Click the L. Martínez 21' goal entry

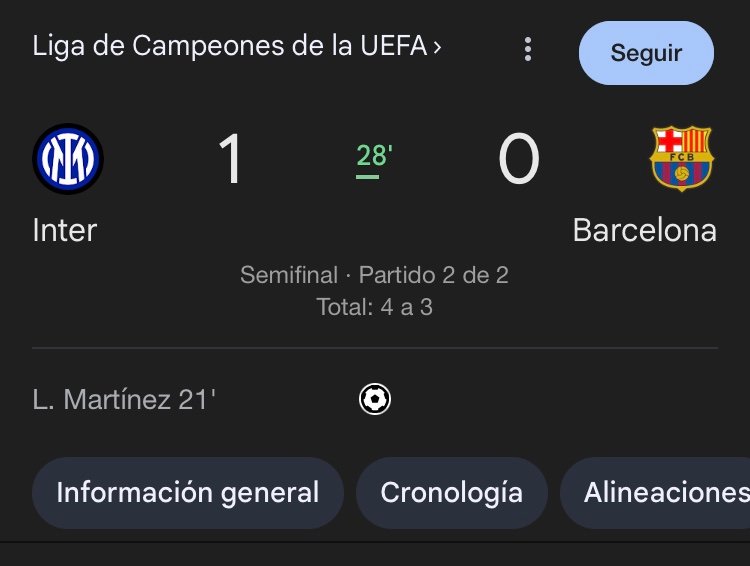point(124,400)
